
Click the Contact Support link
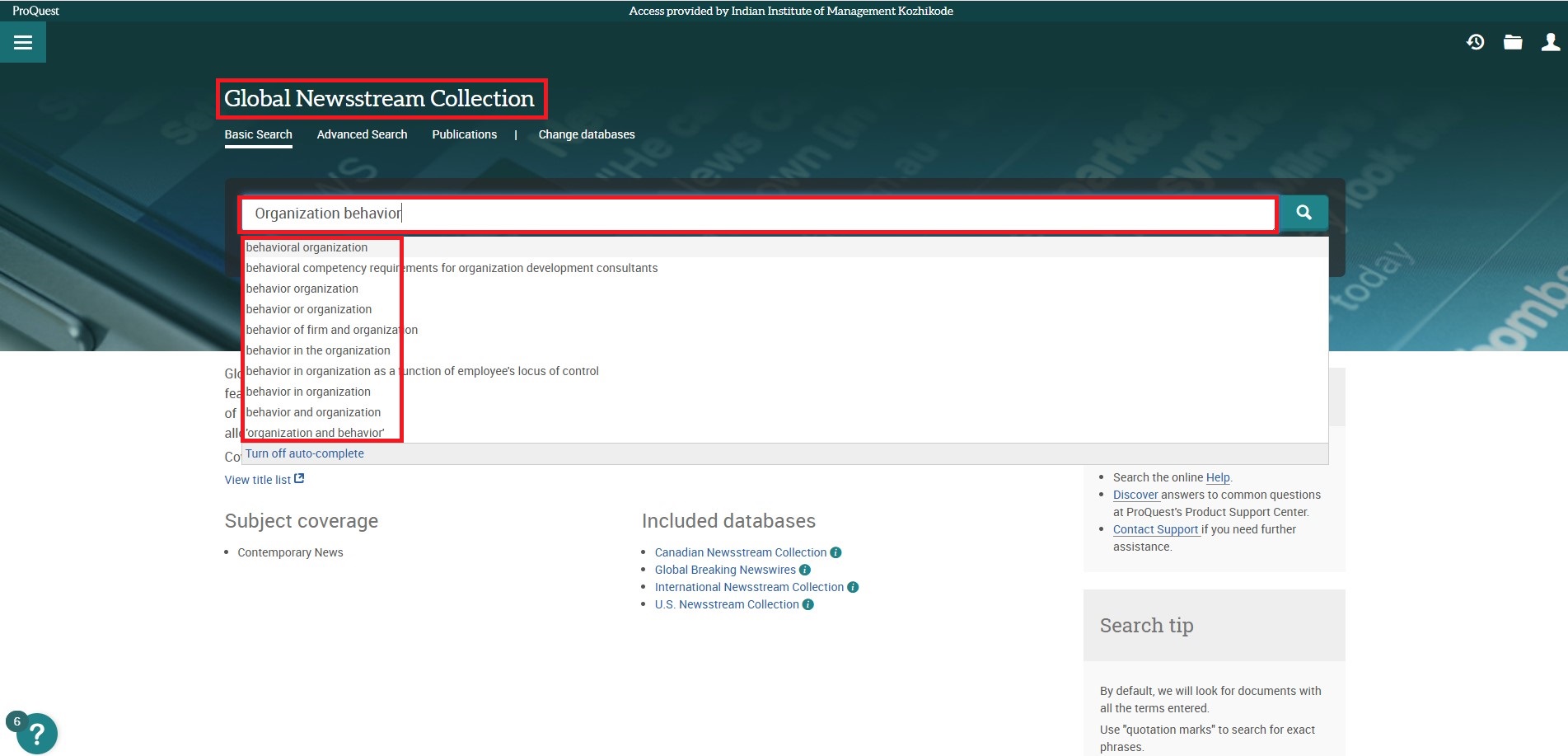point(1155,529)
